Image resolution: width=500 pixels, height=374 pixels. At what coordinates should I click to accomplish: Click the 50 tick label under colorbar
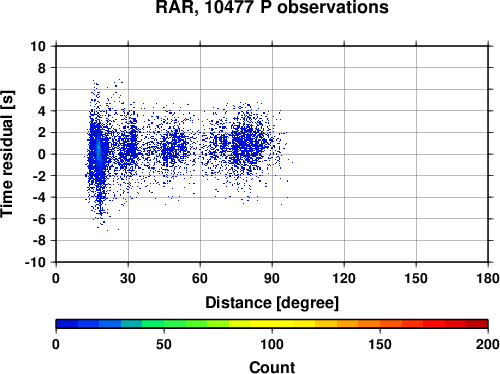[x=164, y=344]
